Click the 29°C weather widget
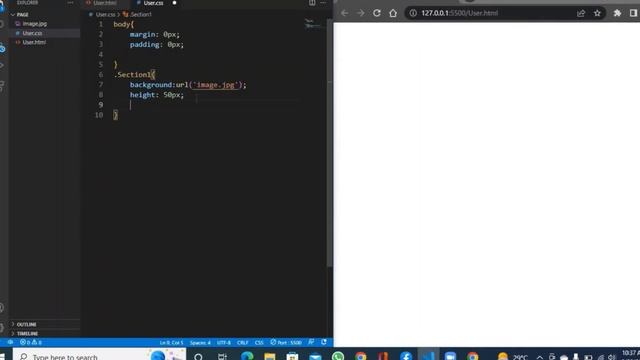This screenshot has height=360, width=640. [x=513, y=357]
